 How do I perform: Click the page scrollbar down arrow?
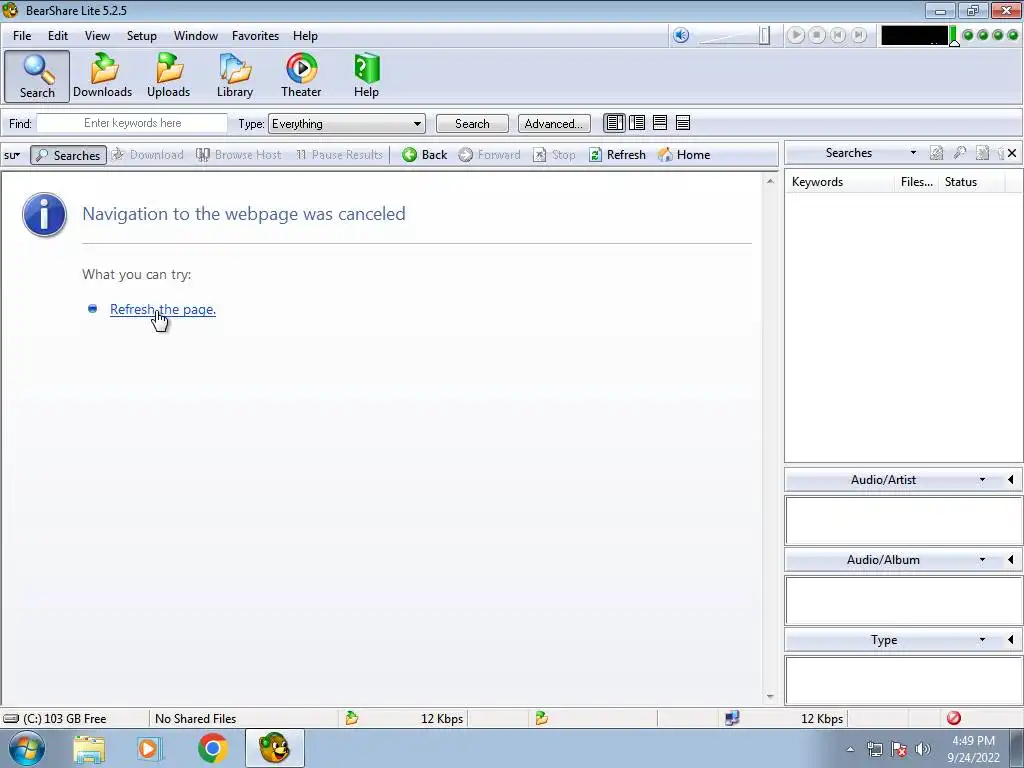point(770,696)
